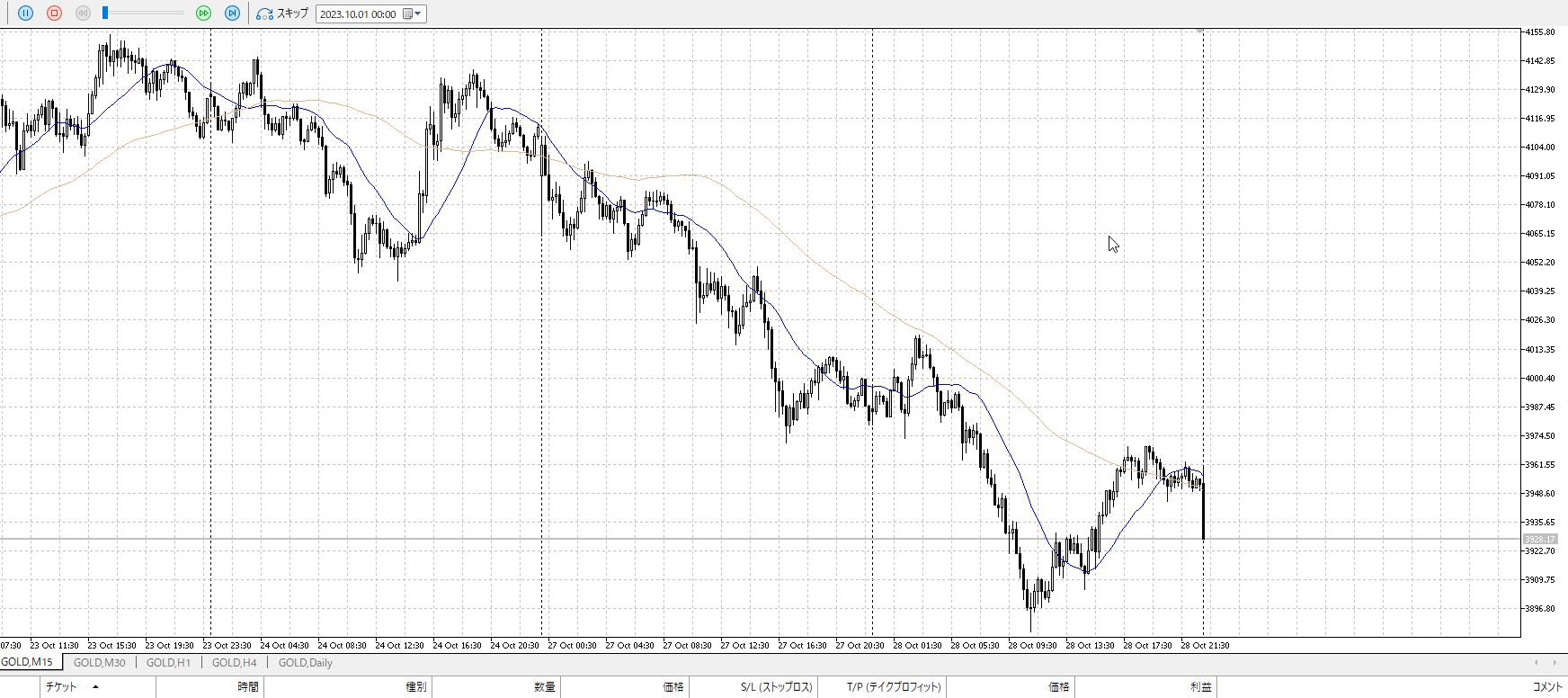Select the GOLD,Daily chart tab
Image resolution: width=1568 pixels, height=698 pixels.
(305, 663)
